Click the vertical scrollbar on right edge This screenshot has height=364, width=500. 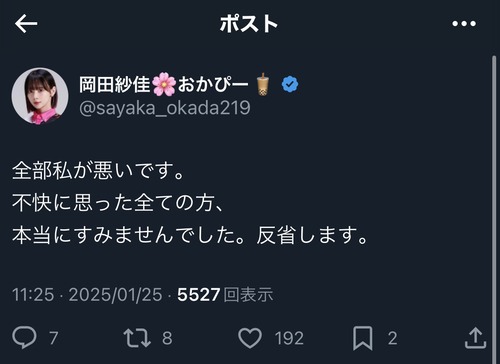click(494, 207)
